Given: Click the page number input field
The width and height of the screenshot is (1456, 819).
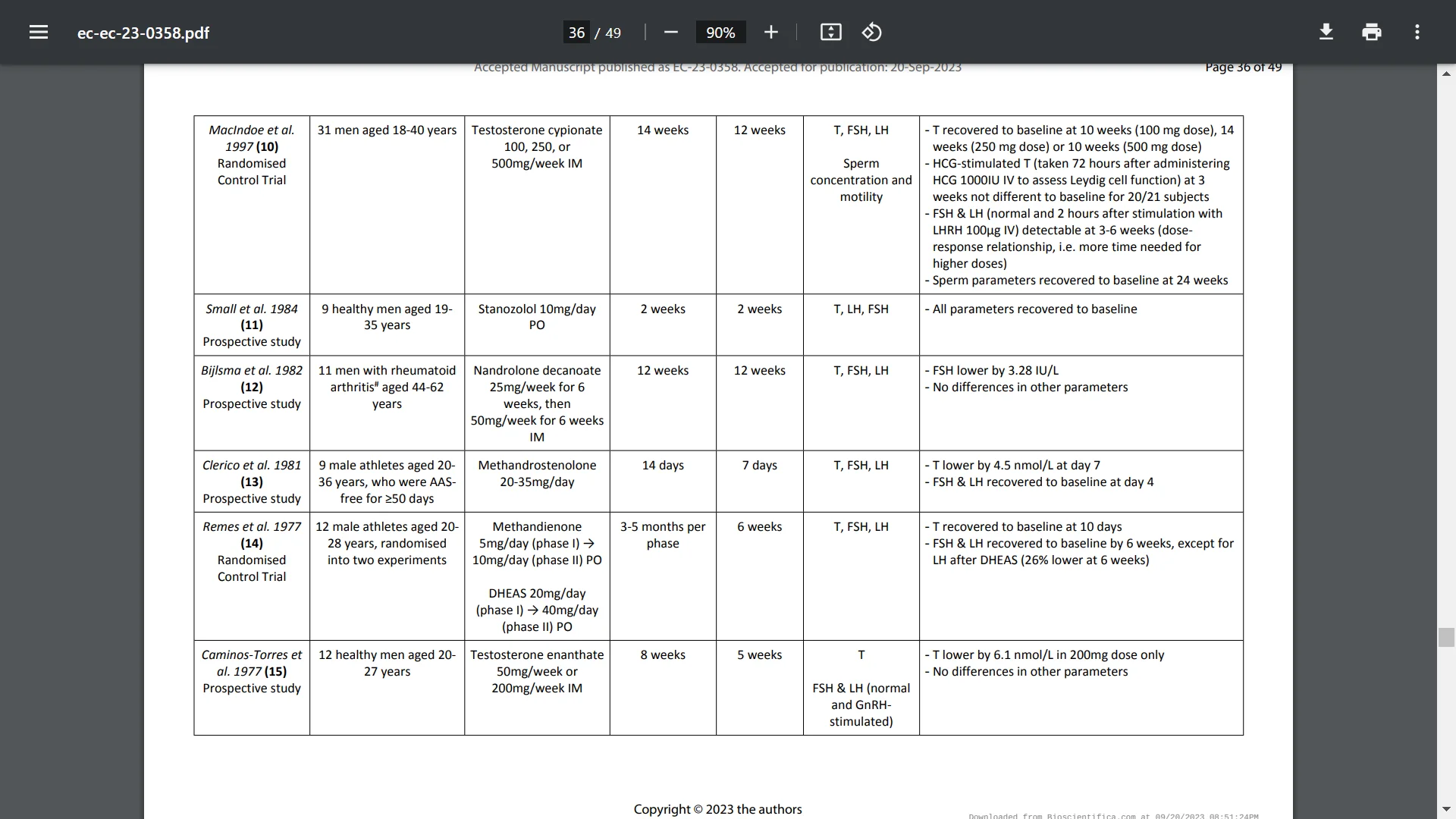Looking at the screenshot, I should click(x=576, y=33).
